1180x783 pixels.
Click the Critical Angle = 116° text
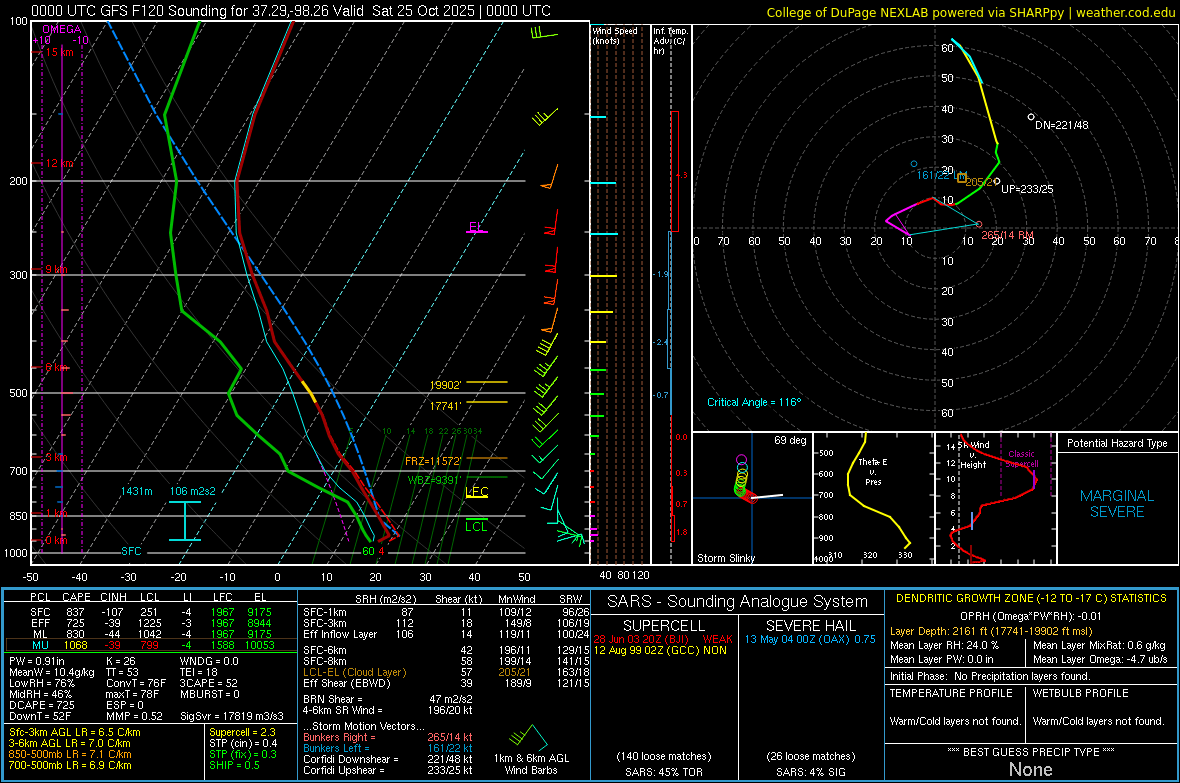754,402
